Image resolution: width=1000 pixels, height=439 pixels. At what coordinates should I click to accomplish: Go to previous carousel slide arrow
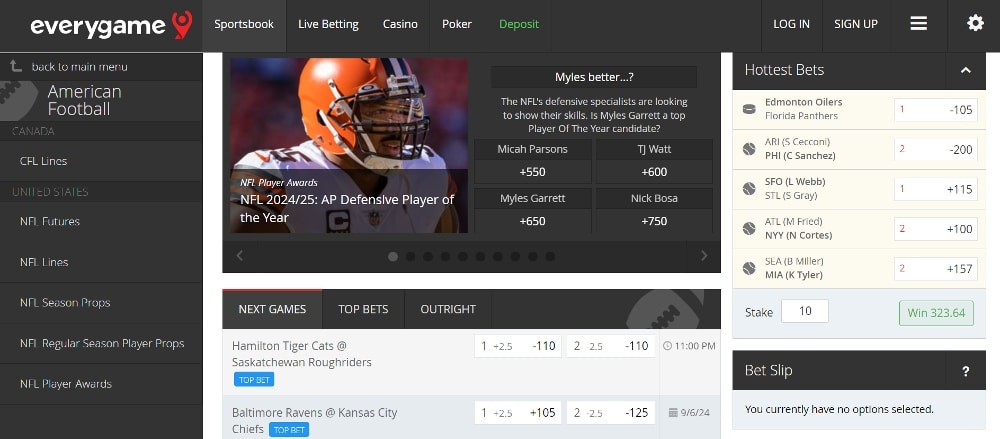tap(240, 256)
